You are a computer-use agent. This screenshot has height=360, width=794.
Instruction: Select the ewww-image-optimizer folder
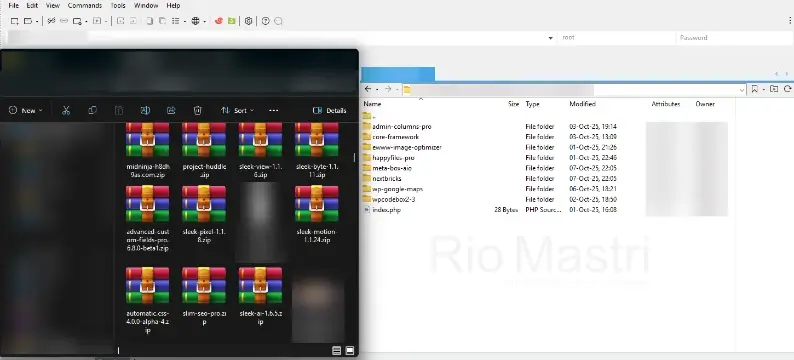tap(402, 147)
